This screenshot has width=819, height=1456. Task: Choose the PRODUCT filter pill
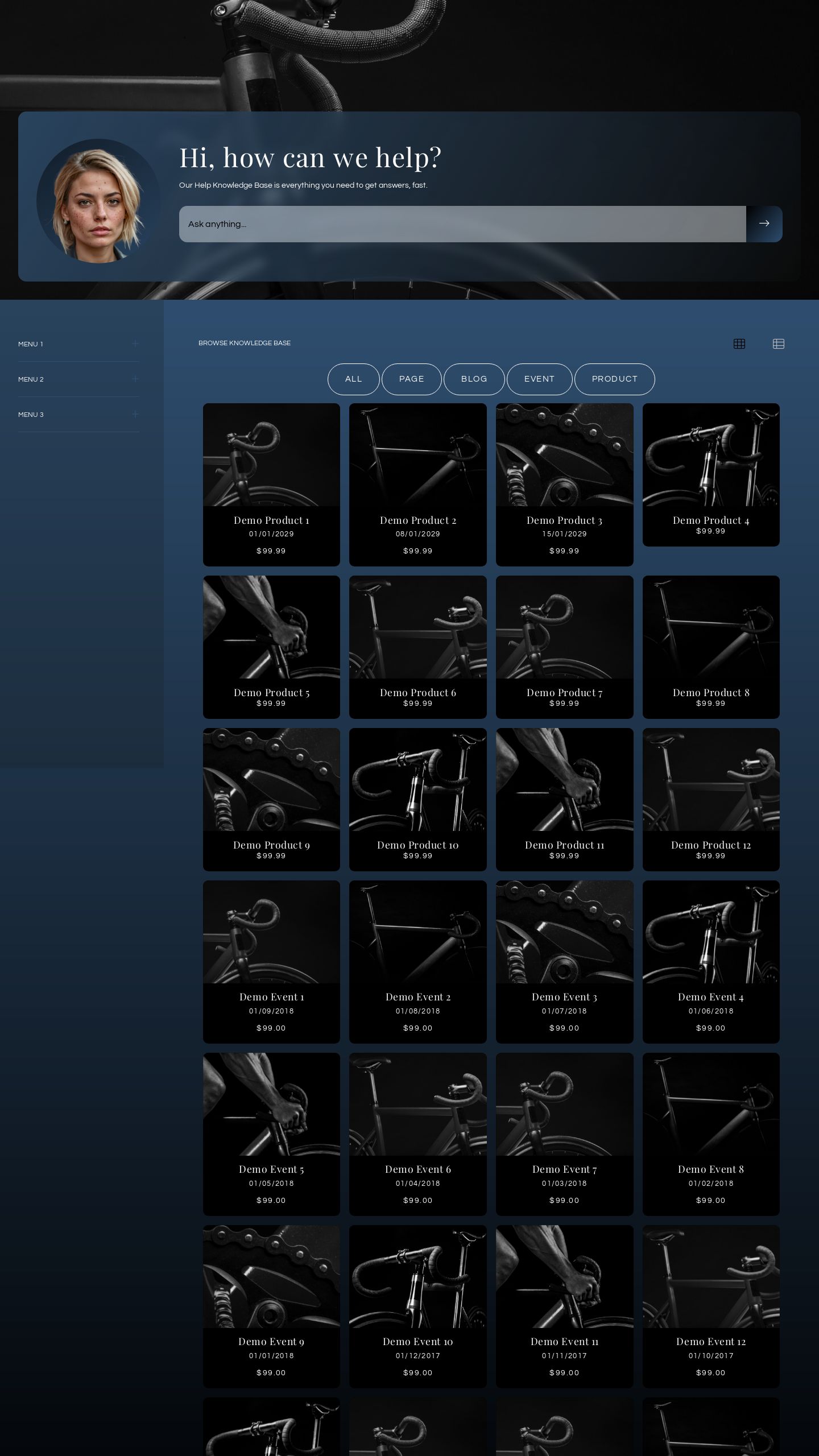pos(614,379)
